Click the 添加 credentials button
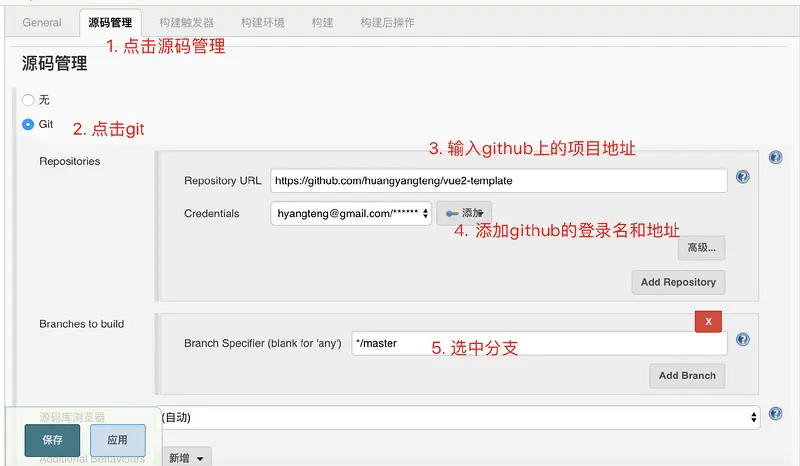 (464, 213)
